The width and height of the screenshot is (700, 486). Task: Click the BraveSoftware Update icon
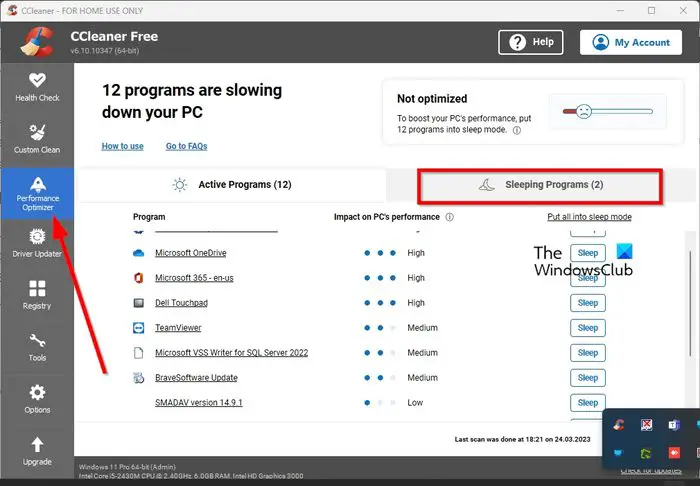139,378
